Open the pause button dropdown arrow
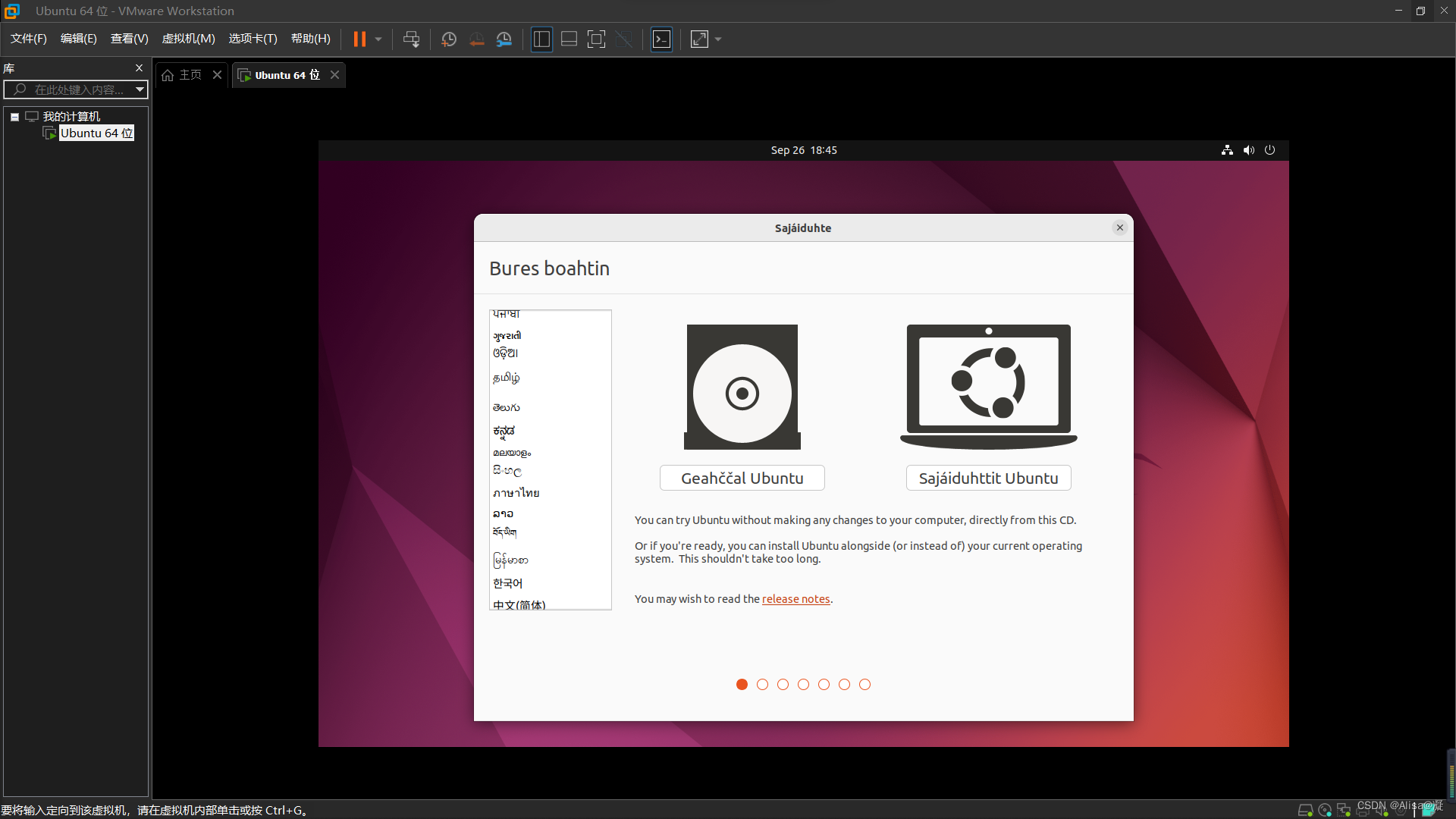Viewport: 1456px width, 819px height. pos(377,39)
